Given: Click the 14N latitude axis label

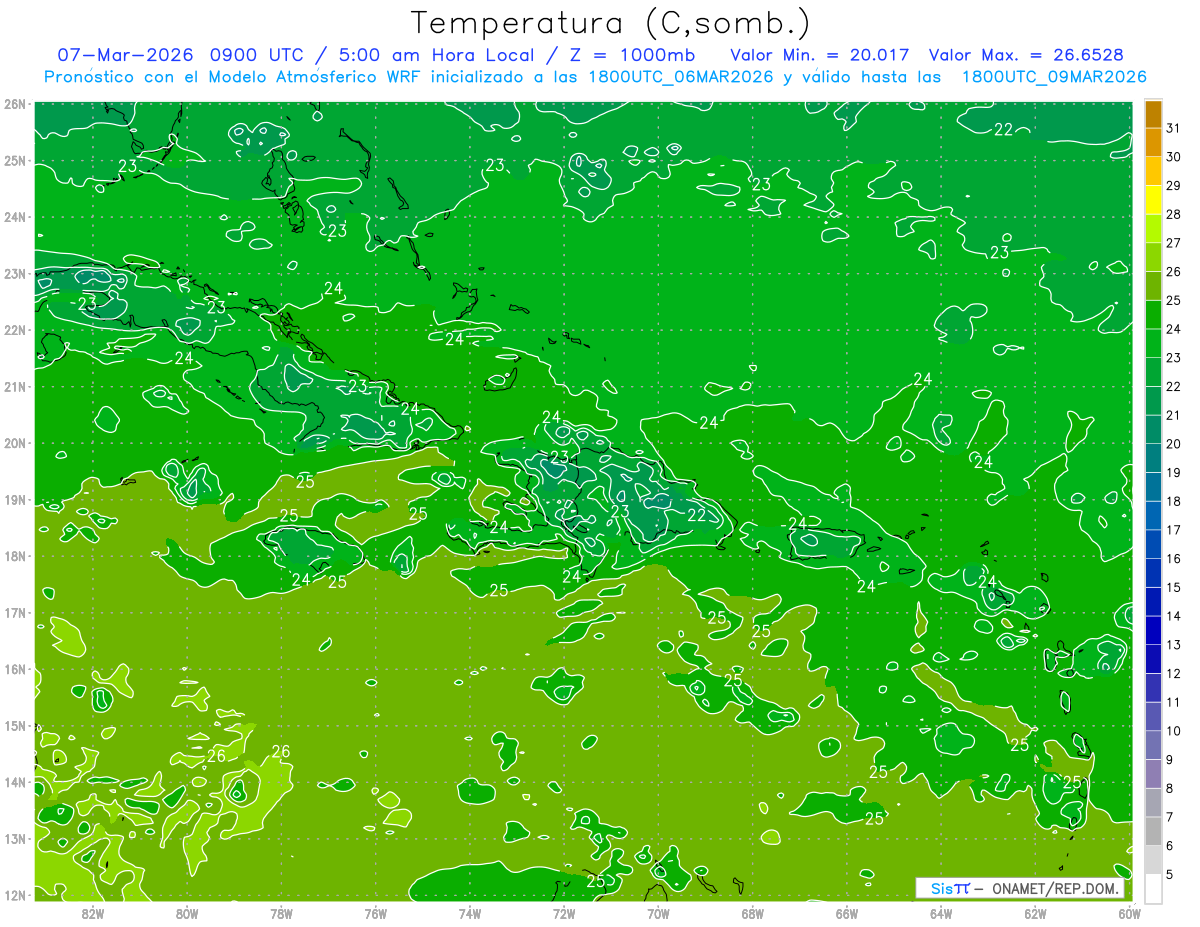Looking at the screenshot, I should pyautogui.click(x=14, y=782).
